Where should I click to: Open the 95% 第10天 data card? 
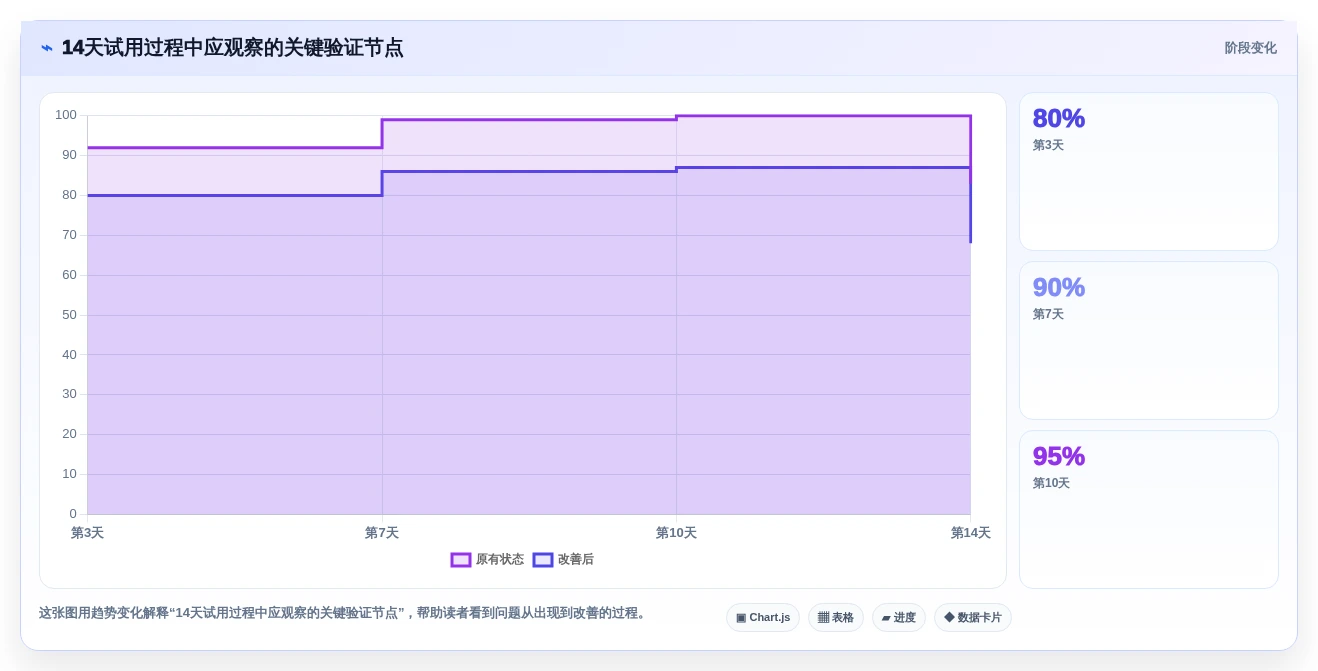click(x=1149, y=510)
